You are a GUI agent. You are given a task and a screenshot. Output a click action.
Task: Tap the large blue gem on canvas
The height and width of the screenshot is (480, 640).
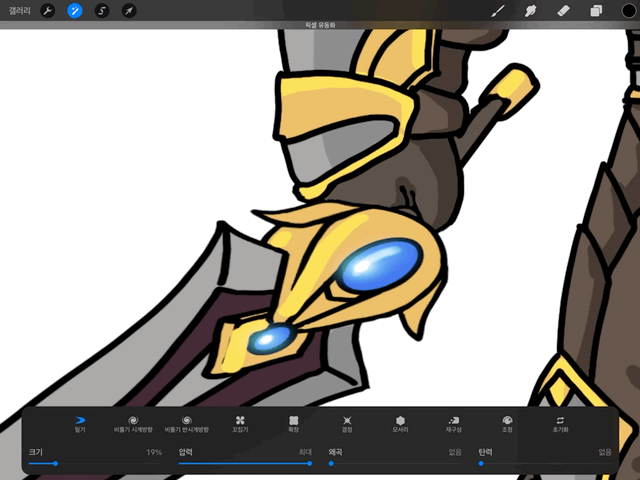379,264
